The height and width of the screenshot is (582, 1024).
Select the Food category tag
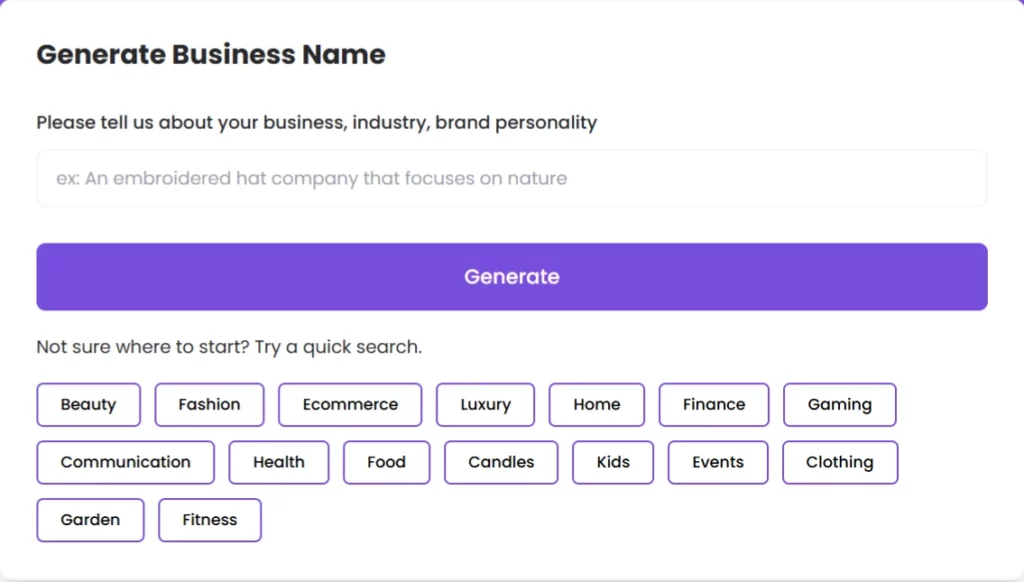pyautogui.click(x=386, y=462)
